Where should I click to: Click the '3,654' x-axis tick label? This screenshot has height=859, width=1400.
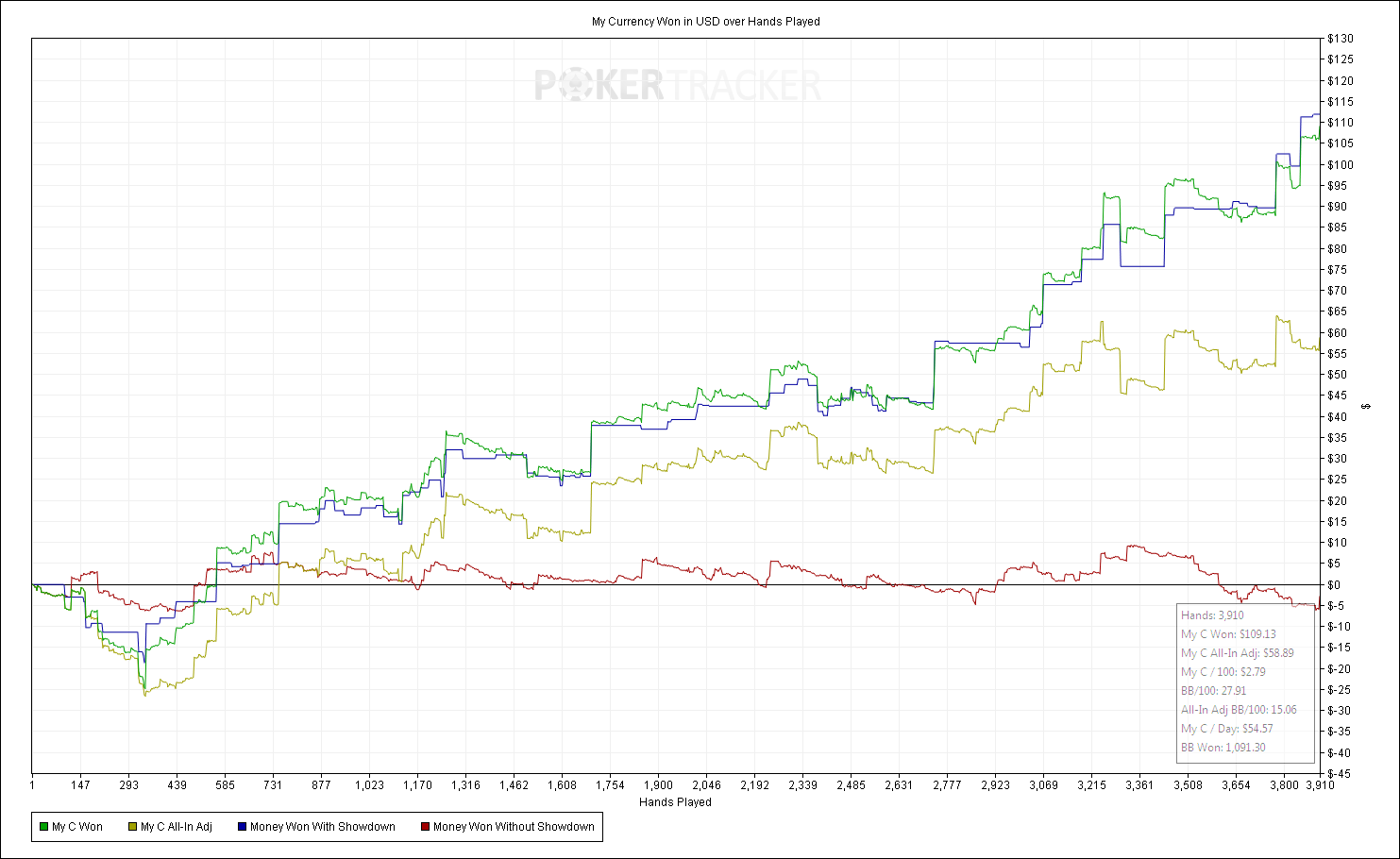point(1236,785)
